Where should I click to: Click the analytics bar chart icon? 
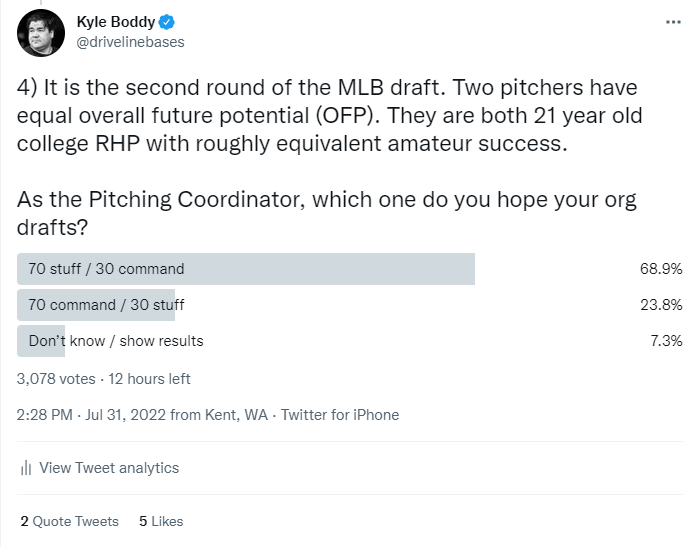[x=26, y=468]
